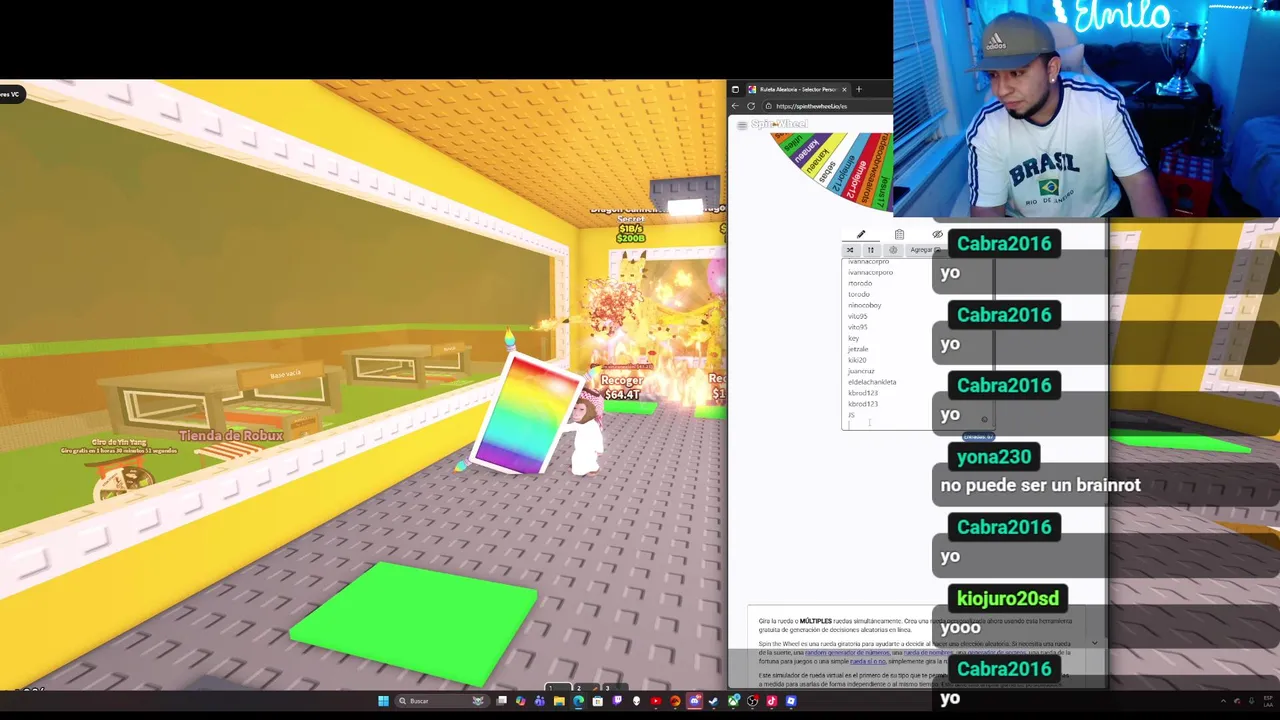Switch to Microsoft Edge in taskbar
1280x720 pixels.
(578, 701)
